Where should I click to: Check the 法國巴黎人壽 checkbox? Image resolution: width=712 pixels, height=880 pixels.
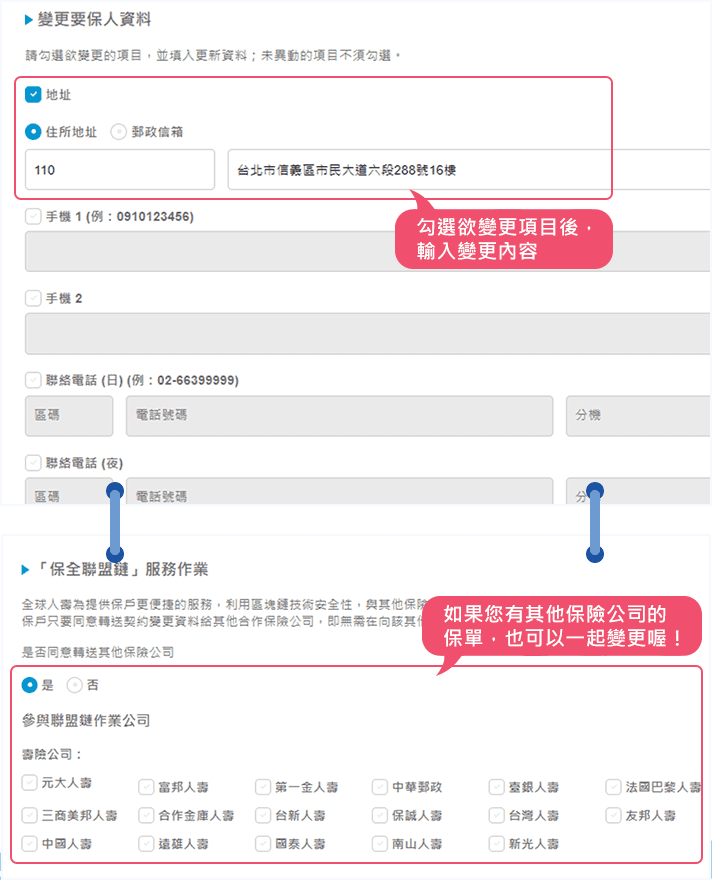pos(613,787)
